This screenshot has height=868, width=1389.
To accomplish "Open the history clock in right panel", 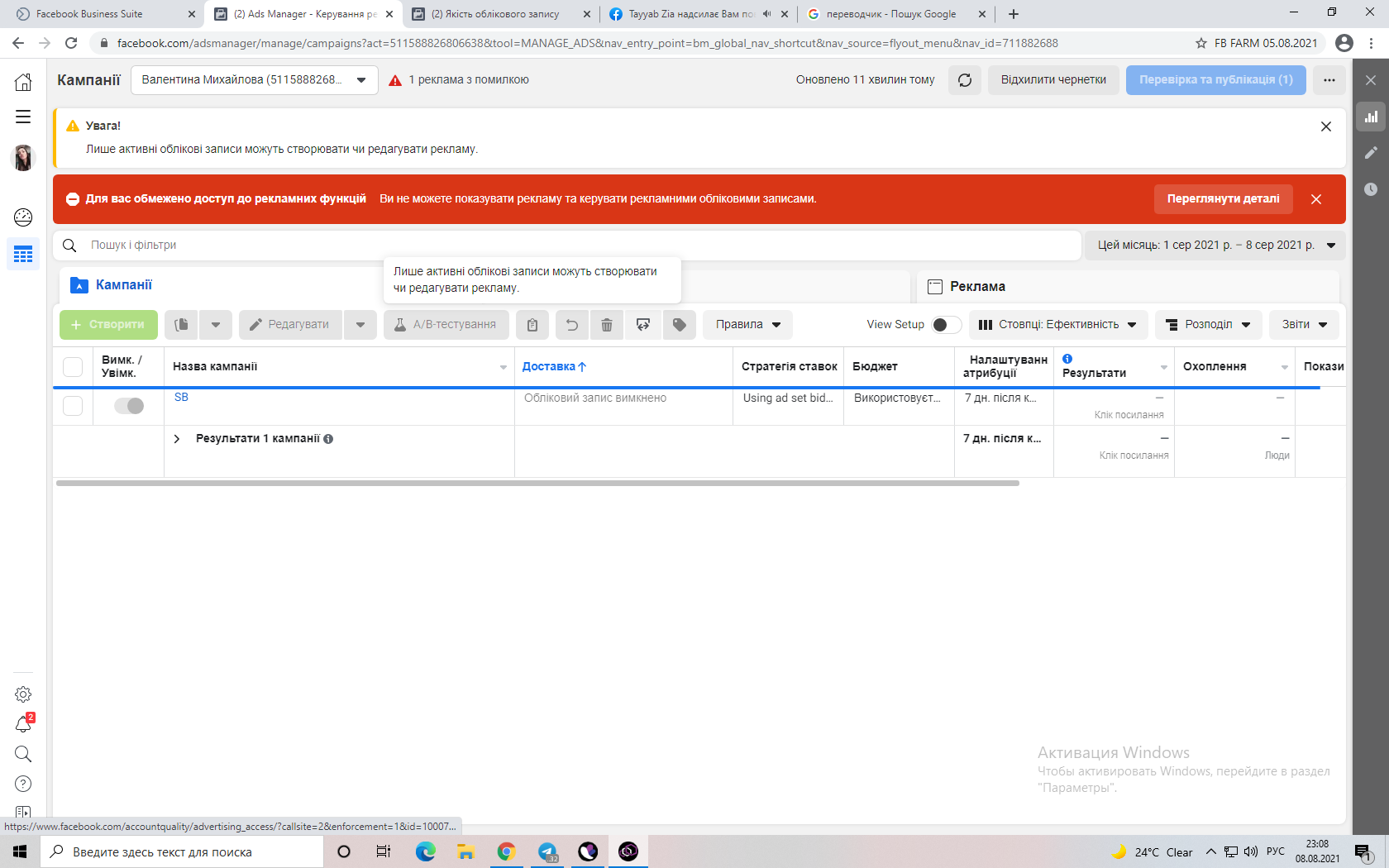I will 1371,189.
